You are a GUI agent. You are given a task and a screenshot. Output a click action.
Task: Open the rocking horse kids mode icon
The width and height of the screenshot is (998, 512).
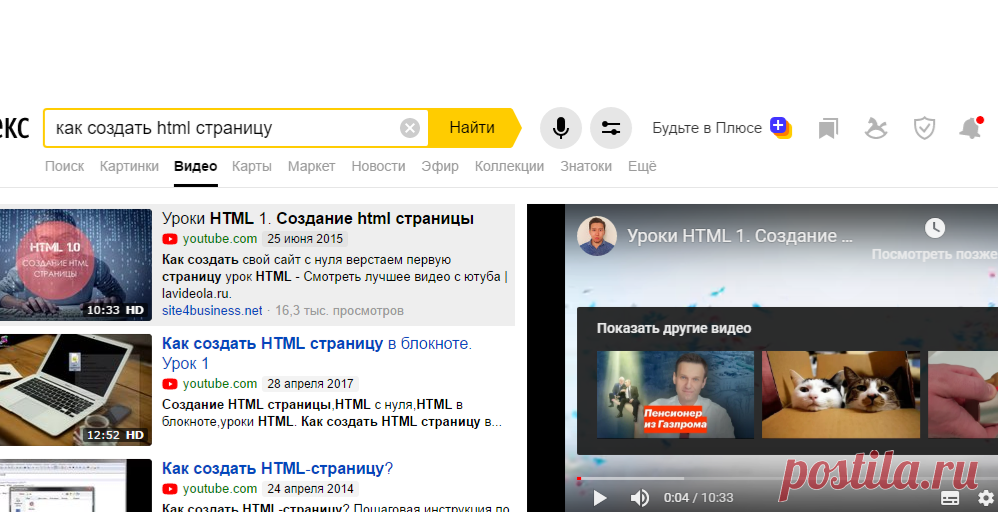pos(876,128)
